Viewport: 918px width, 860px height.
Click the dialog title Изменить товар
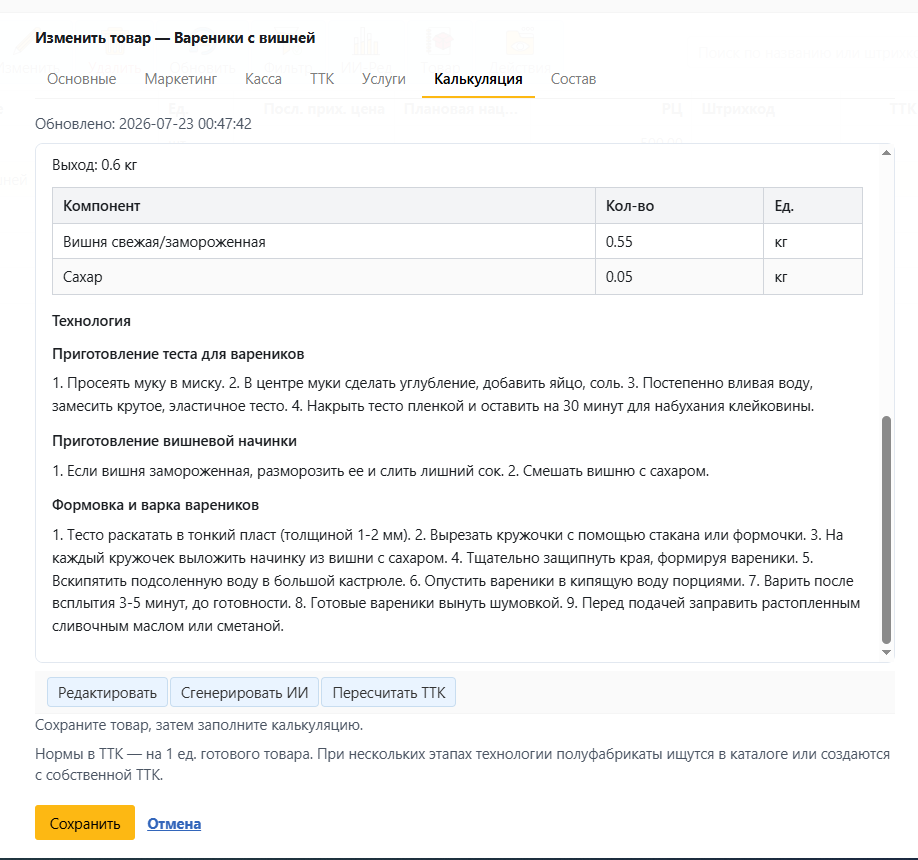175,38
